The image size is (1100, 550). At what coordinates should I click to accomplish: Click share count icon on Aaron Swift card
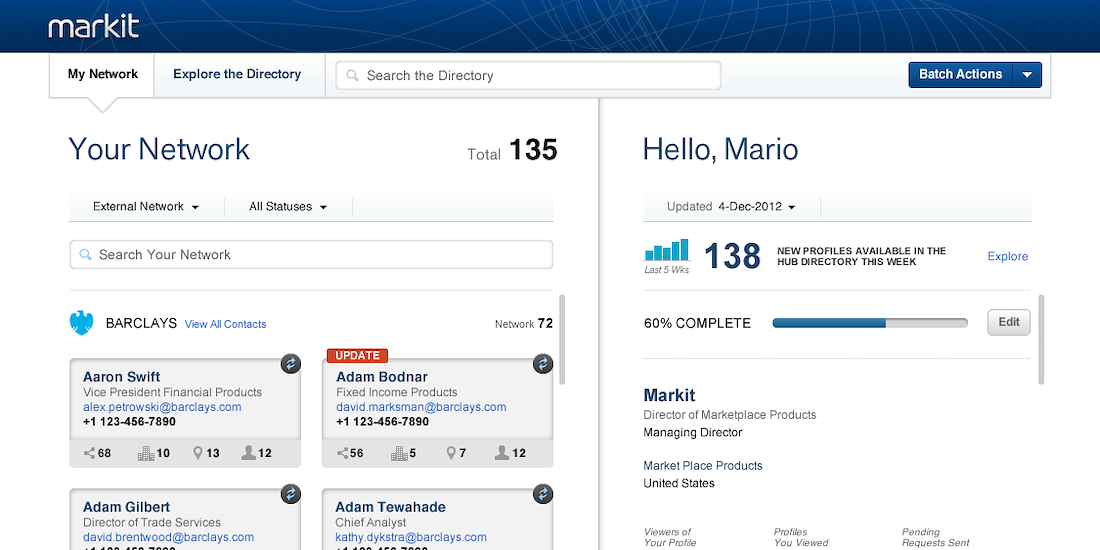[x=91, y=453]
